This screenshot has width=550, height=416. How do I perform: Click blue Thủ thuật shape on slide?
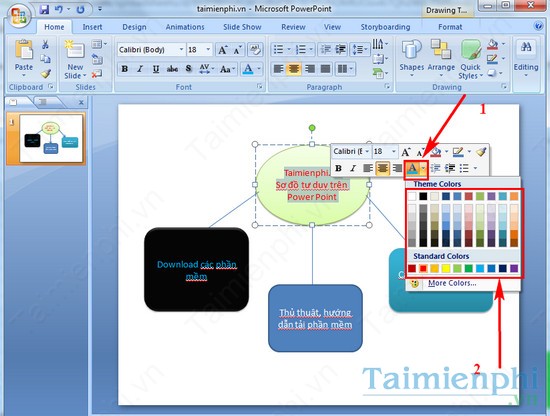tap(315, 318)
